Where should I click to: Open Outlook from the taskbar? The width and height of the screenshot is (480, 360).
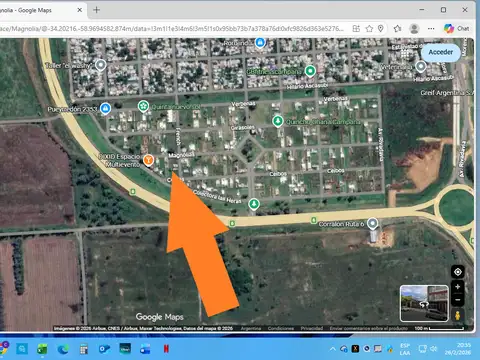tap(104, 349)
